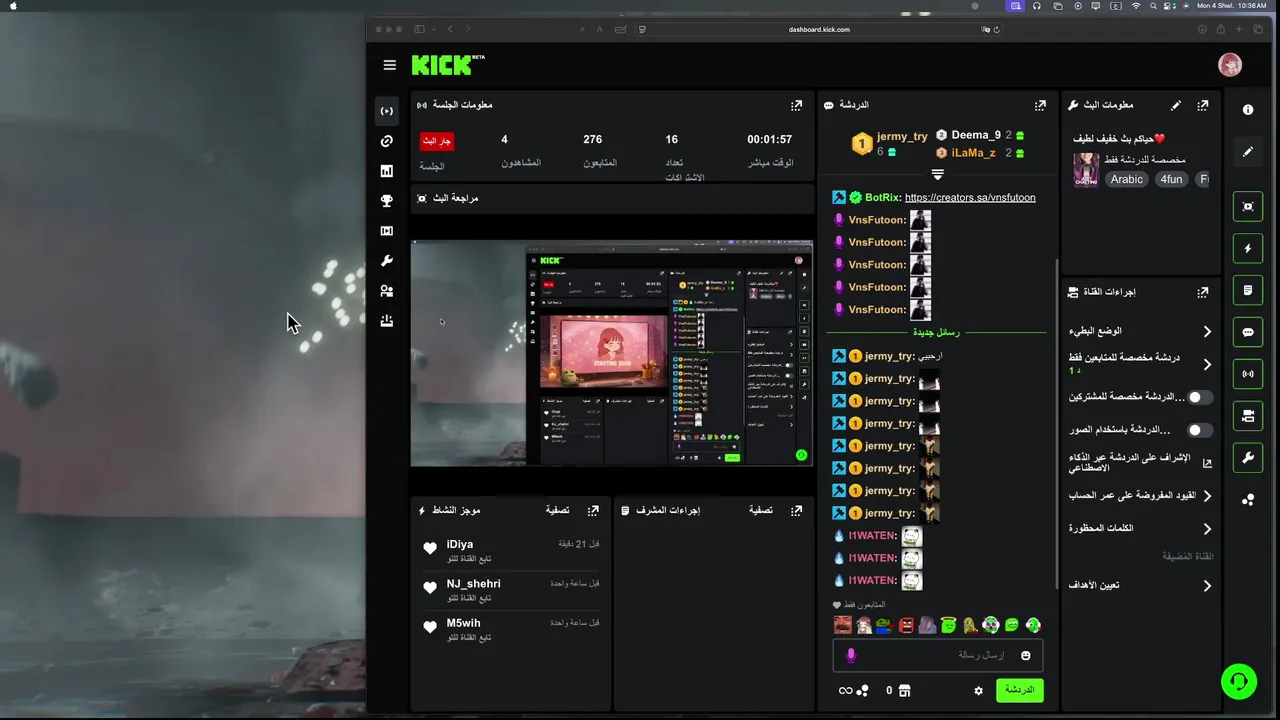Pop out the moderator actions panel (إجراءات المشرف)

click(x=796, y=510)
